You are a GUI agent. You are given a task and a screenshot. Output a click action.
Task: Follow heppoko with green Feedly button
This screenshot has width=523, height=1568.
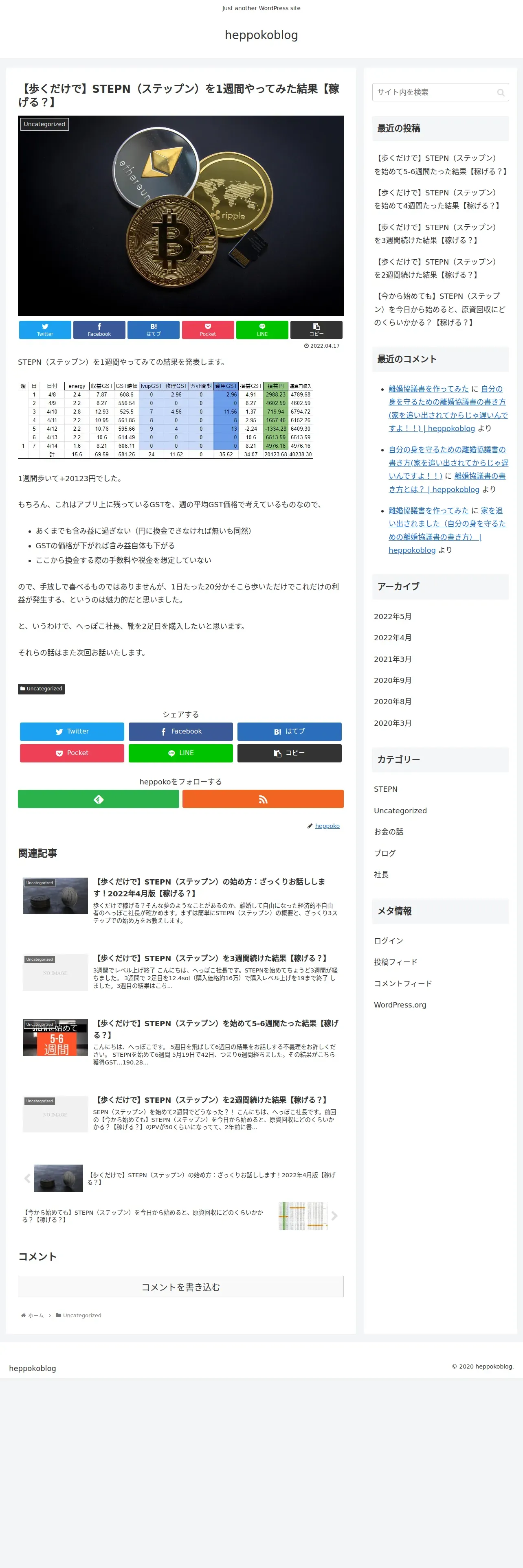point(99,799)
